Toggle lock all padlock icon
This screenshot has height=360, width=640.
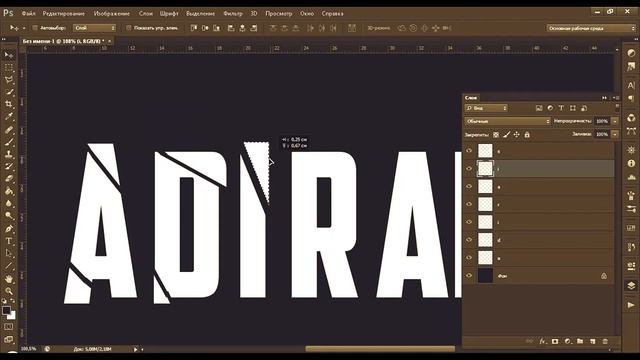click(x=527, y=135)
